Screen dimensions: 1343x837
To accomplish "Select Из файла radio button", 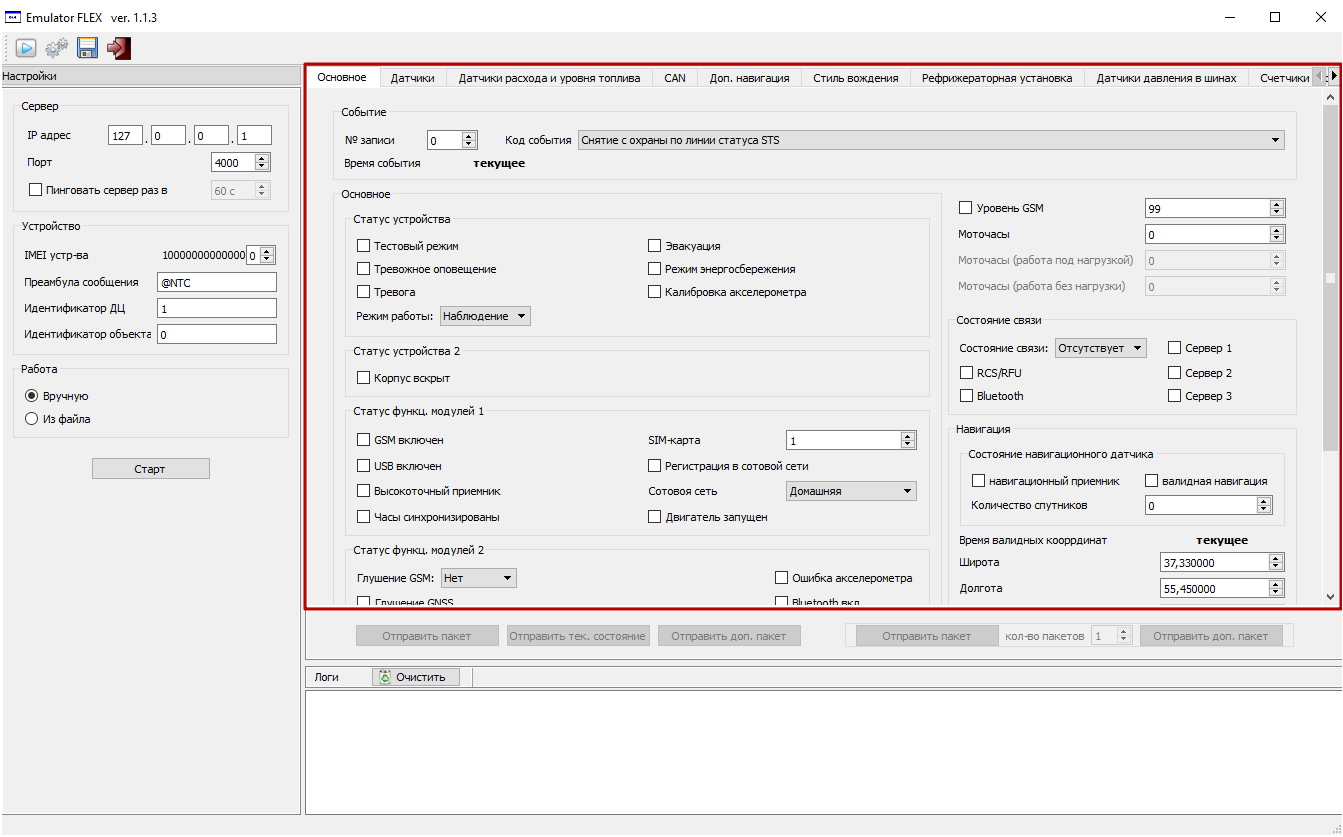I will point(32,419).
